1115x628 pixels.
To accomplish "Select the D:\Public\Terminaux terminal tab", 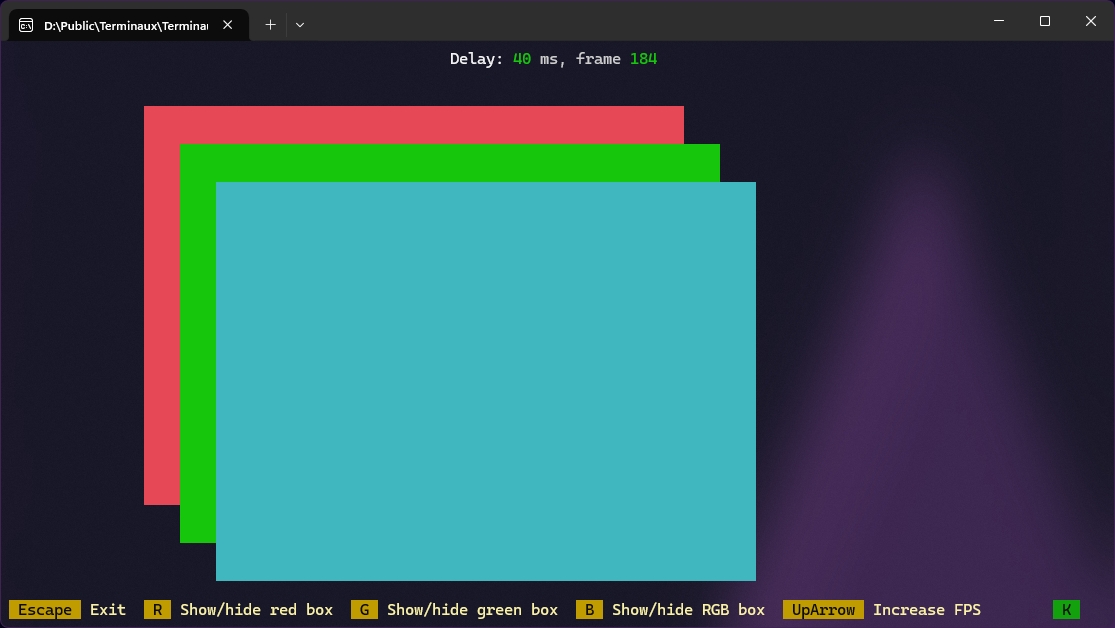I will tap(125, 25).
